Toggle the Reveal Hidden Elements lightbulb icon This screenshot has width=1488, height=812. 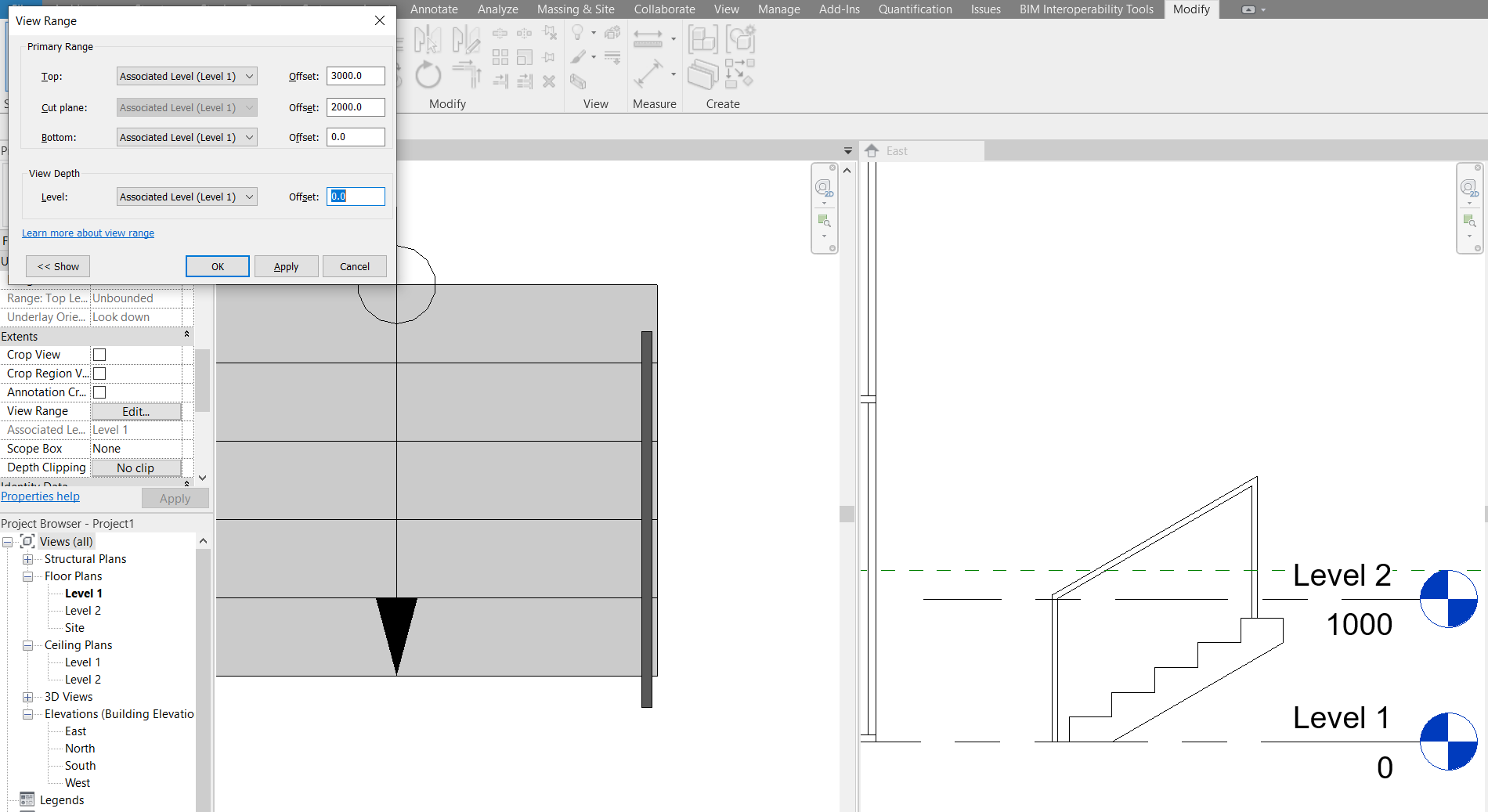click(x=578, y=33)
